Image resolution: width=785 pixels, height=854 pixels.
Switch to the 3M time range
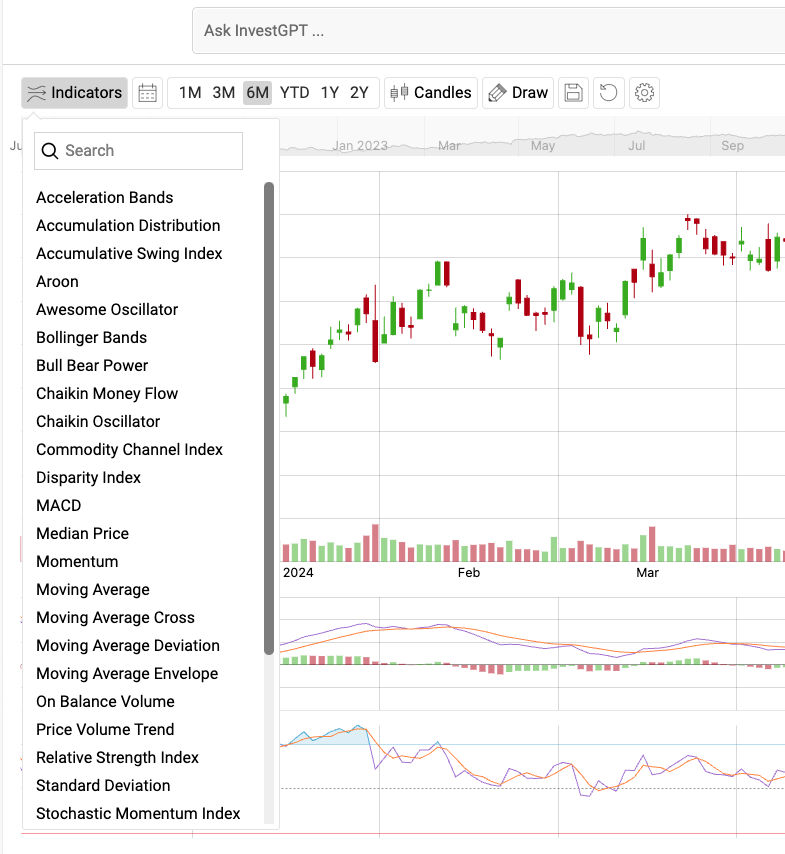[x=223, y=93]
